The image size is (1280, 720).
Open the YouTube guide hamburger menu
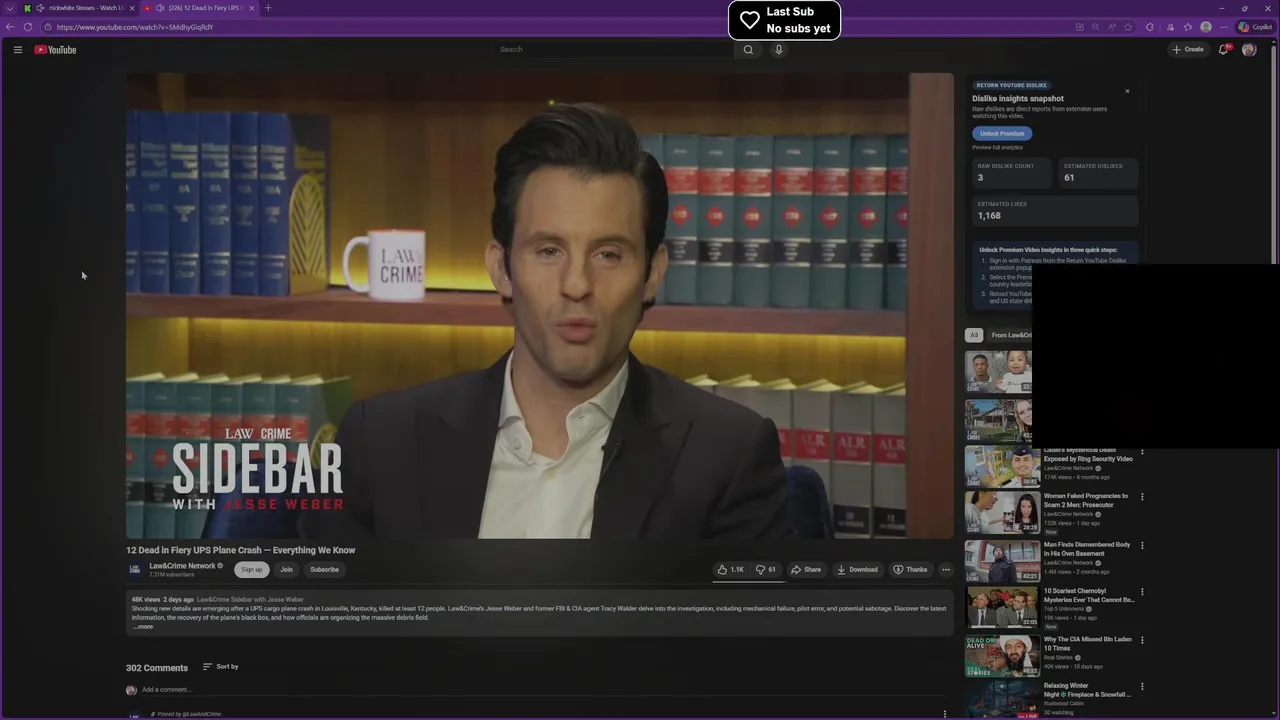click(18, 49)
